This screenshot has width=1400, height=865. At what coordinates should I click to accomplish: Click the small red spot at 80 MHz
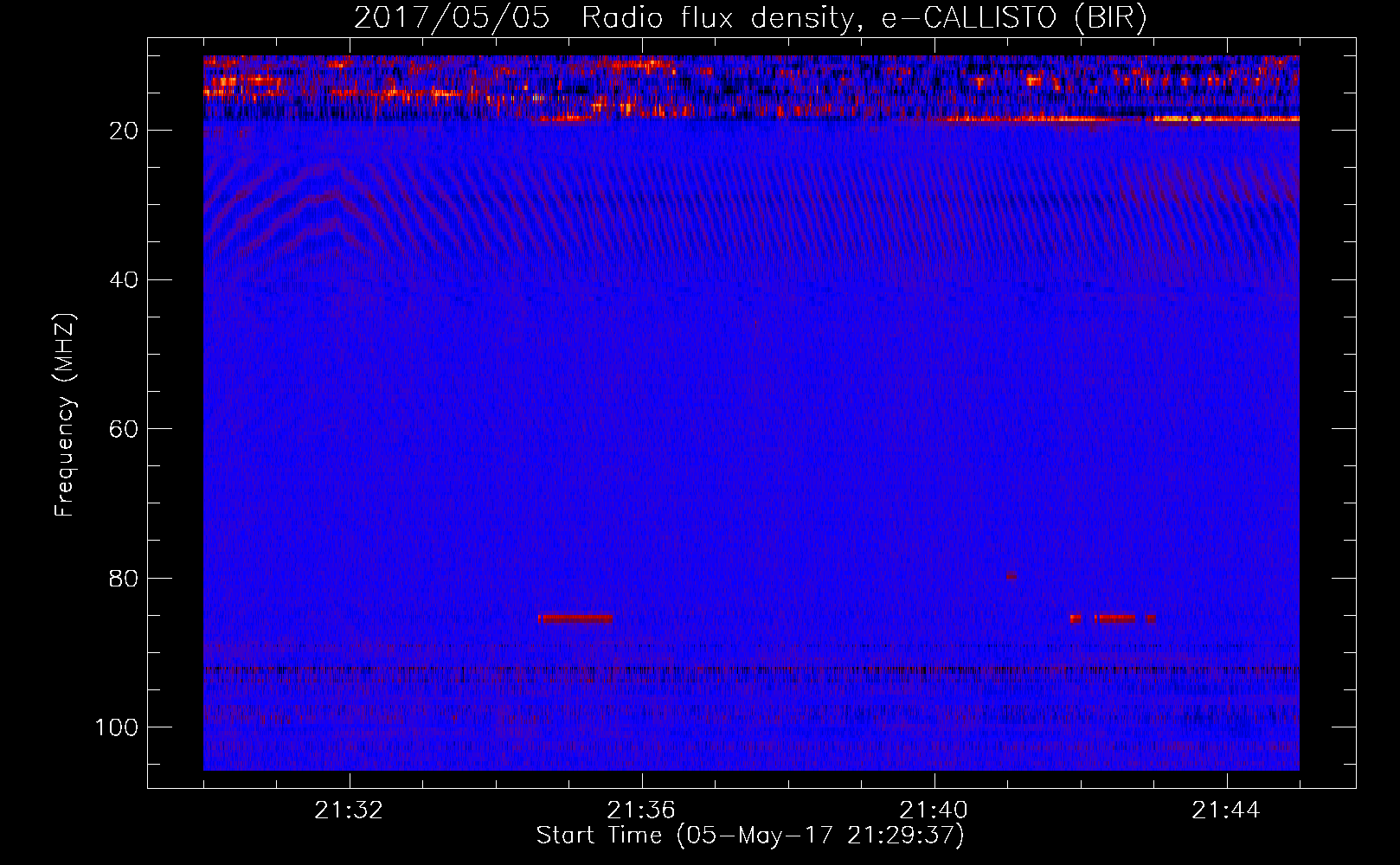[x=1011, y=575]
